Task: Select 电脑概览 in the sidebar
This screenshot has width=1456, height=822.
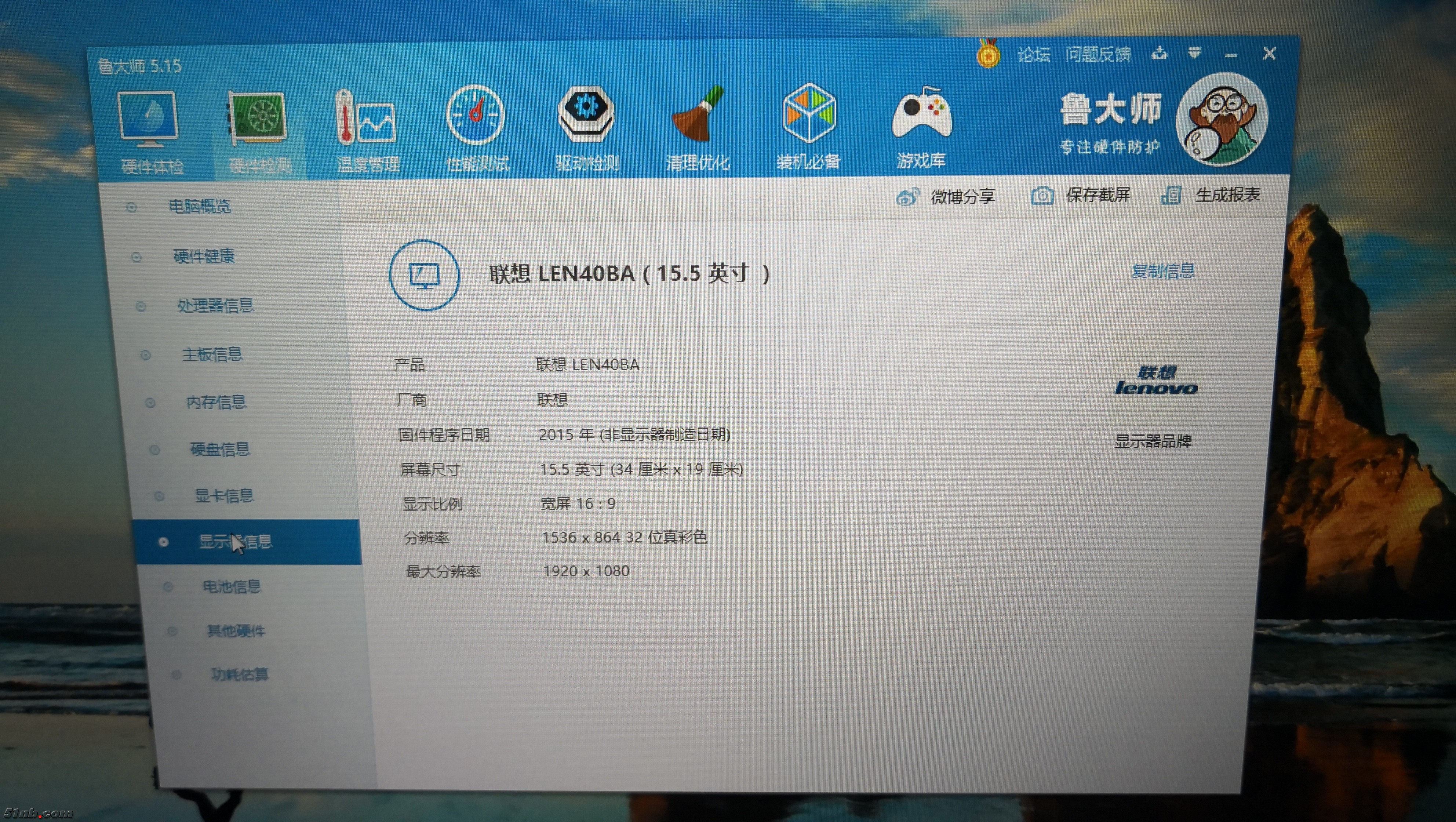Action: (x=199, y=206)
